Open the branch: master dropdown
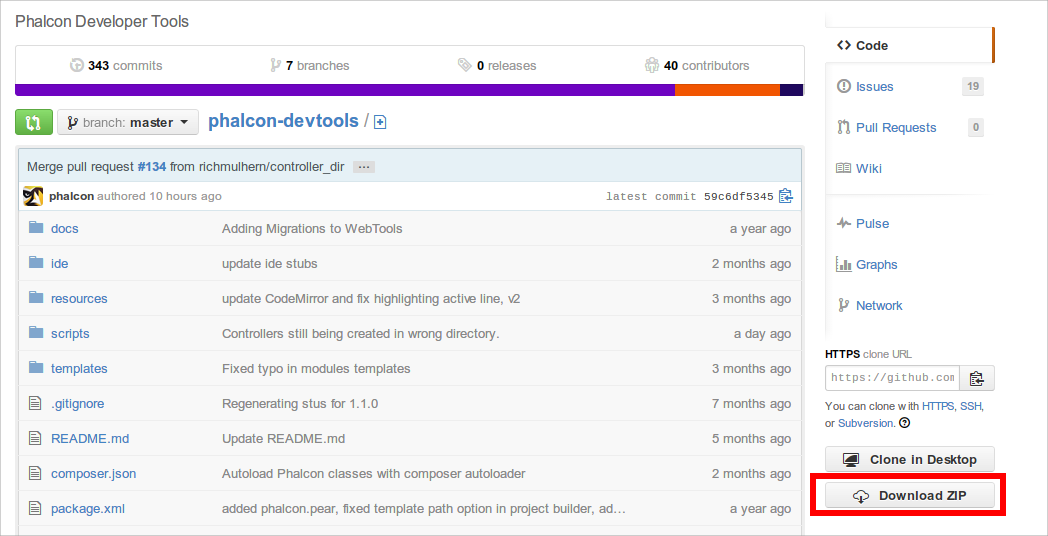 [x=128, y=122]
